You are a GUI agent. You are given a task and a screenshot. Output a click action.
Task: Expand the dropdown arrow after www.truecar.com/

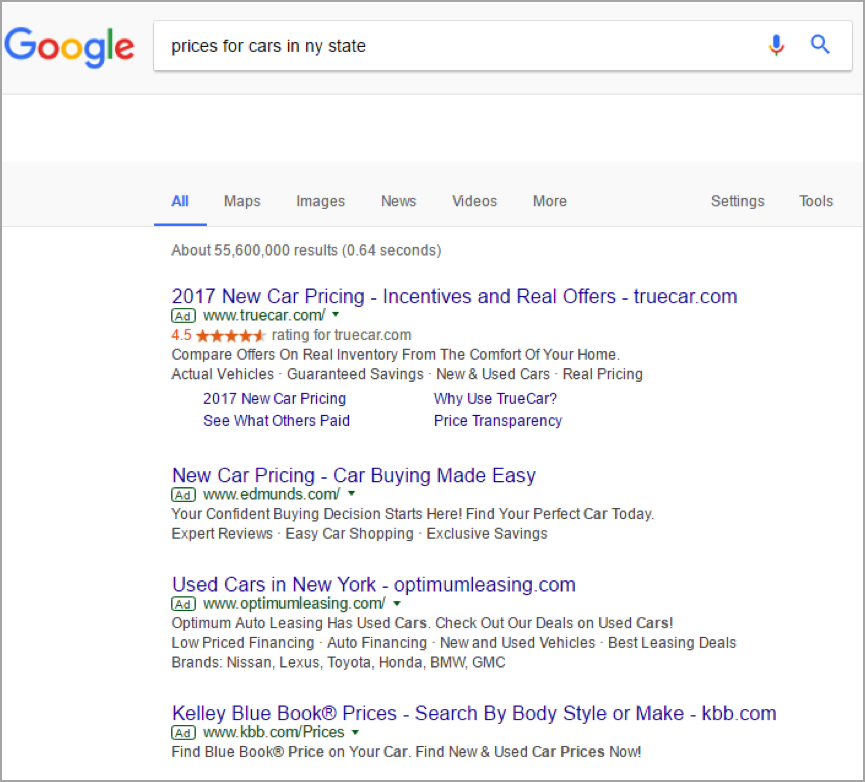coord(335,315)
